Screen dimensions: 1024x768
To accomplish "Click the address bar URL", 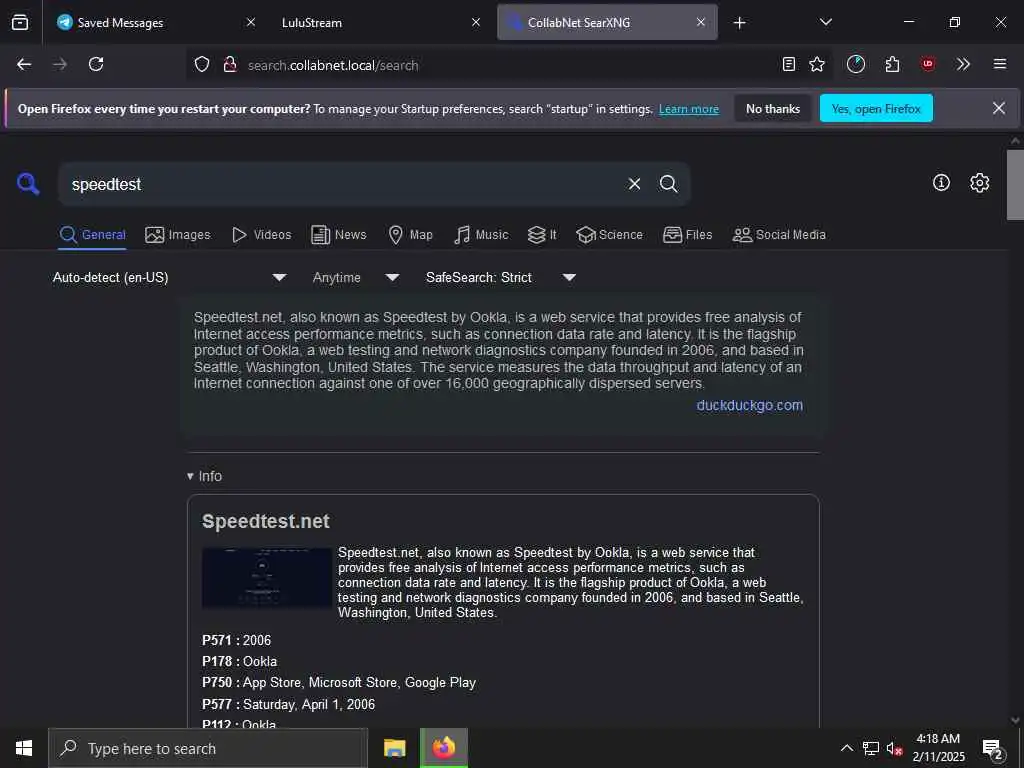I will [333, 65].
